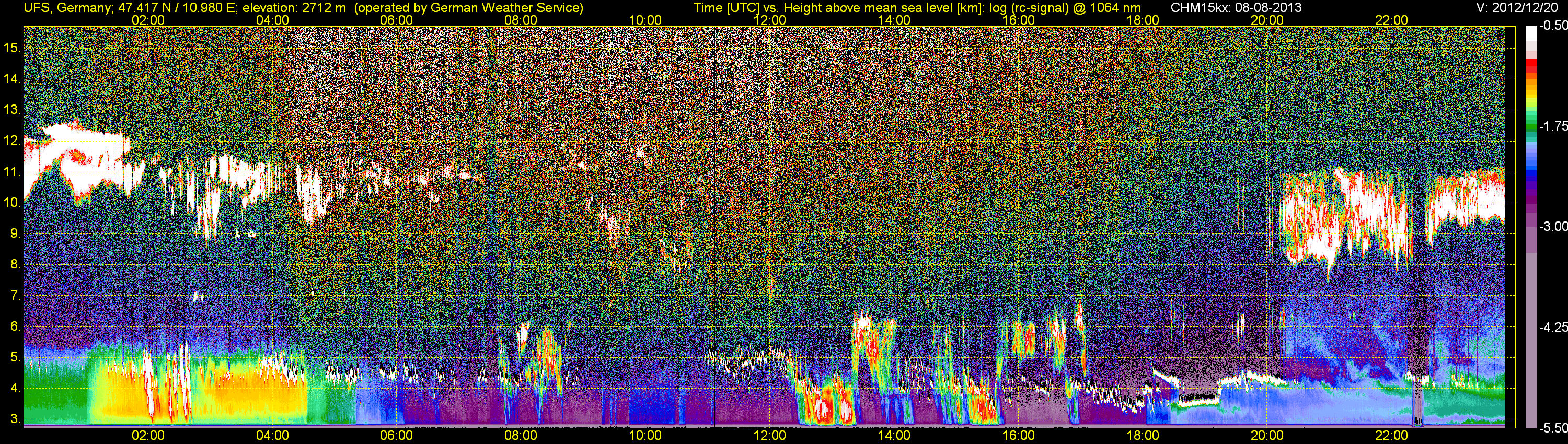Click the "11." height axis label
This screenshot has height=444, width=1568.
coord(11,172)
